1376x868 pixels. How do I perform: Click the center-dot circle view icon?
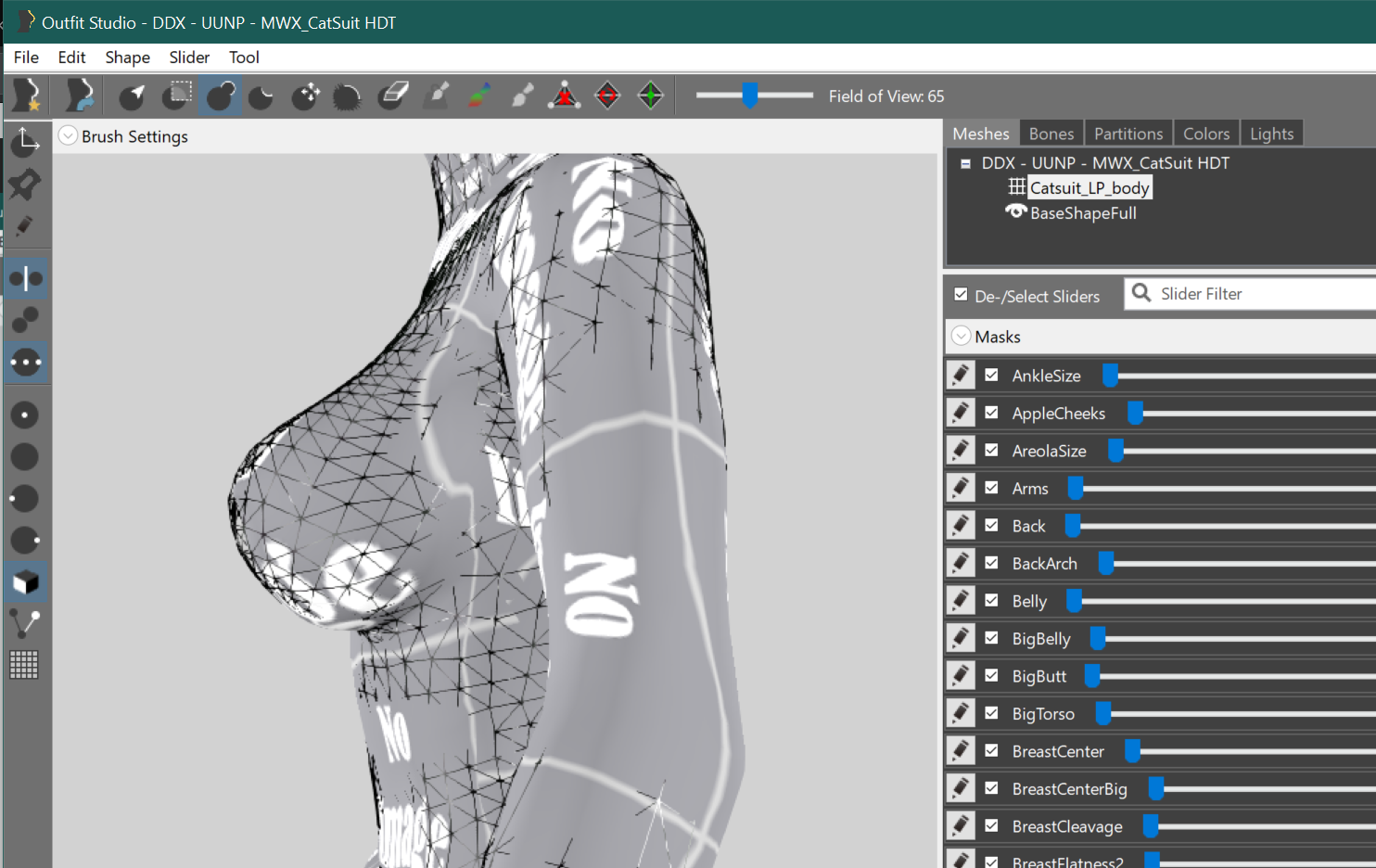click(x=25, y=415)
